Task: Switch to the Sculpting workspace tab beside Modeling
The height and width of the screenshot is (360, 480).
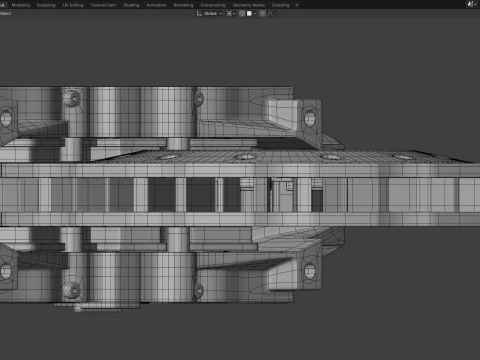Action: tap(46, 5)
